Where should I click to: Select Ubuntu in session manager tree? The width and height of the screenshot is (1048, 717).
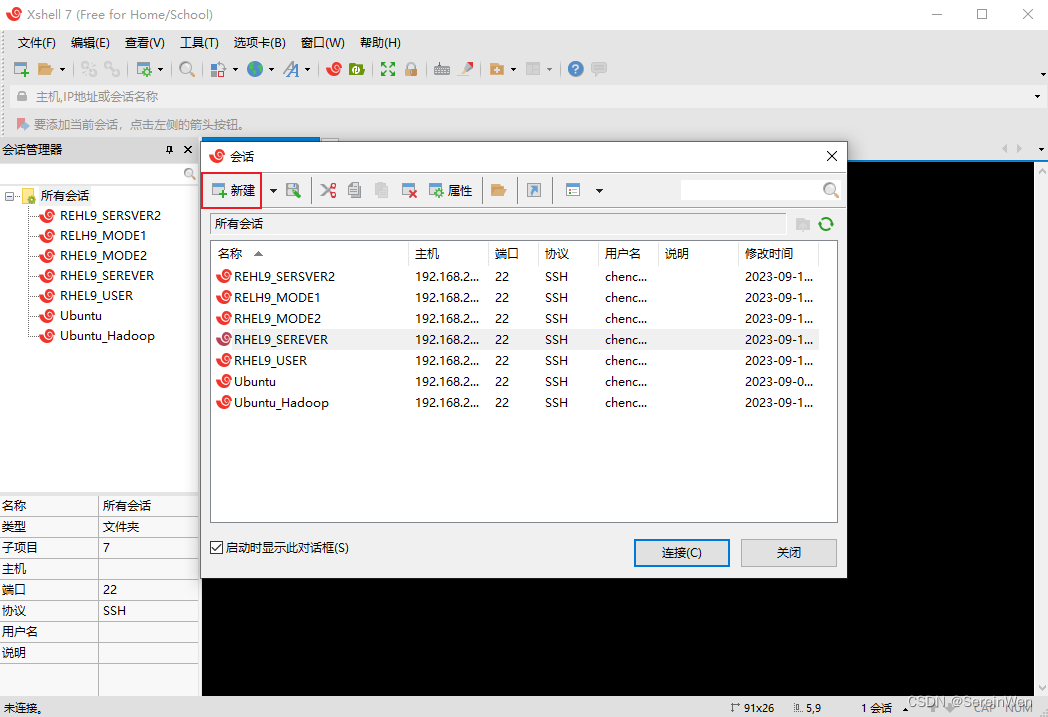pyautogui.click(x=80, y=316)
